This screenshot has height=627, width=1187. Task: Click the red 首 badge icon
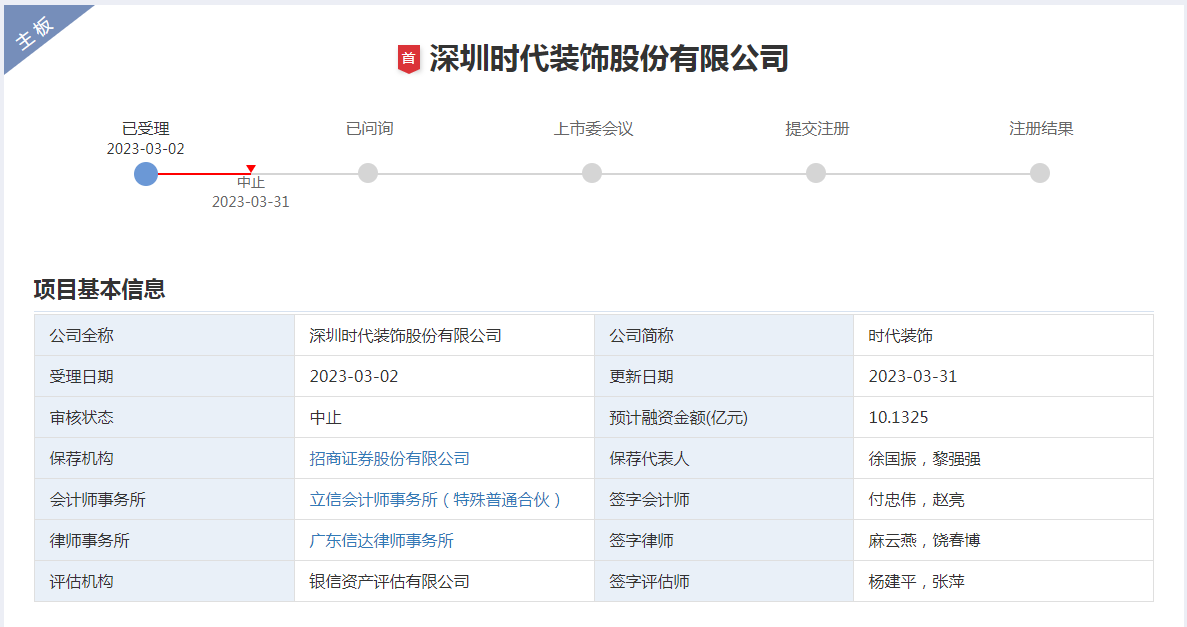408,59
